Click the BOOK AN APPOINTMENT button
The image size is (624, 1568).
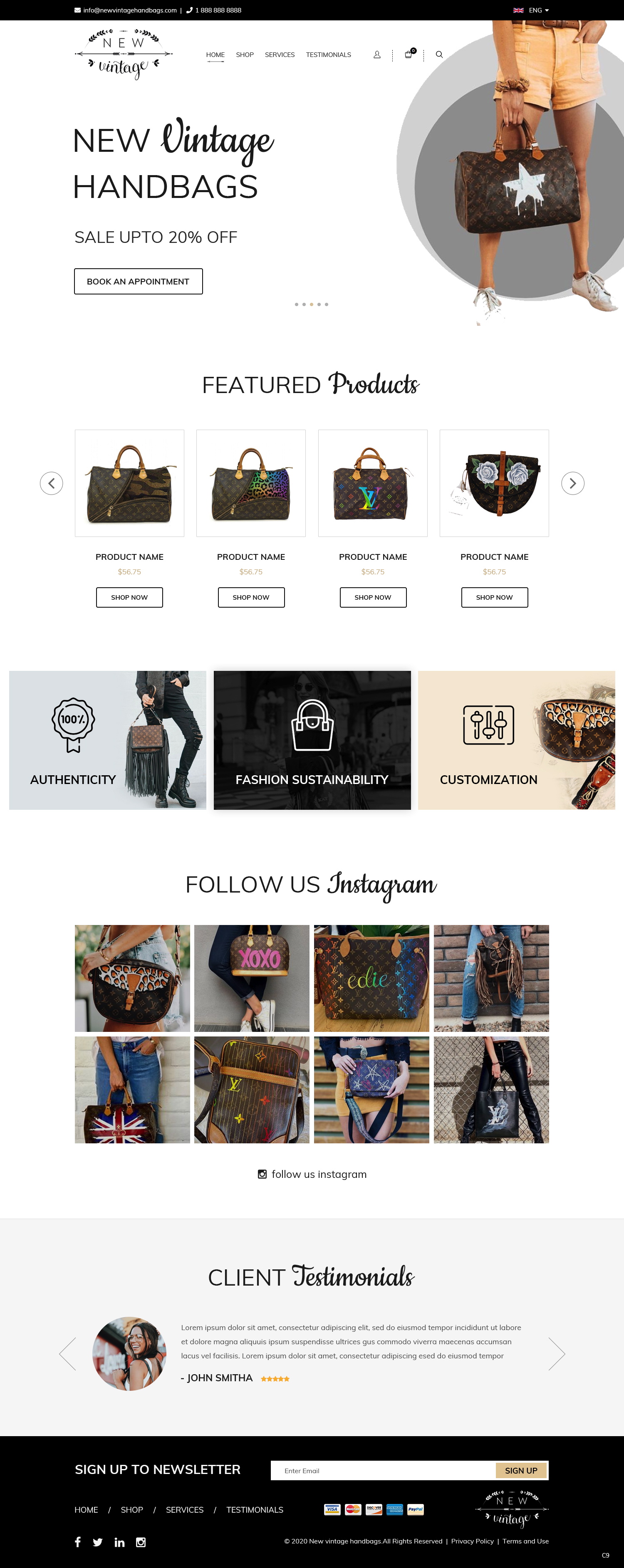tap(138, 281)
